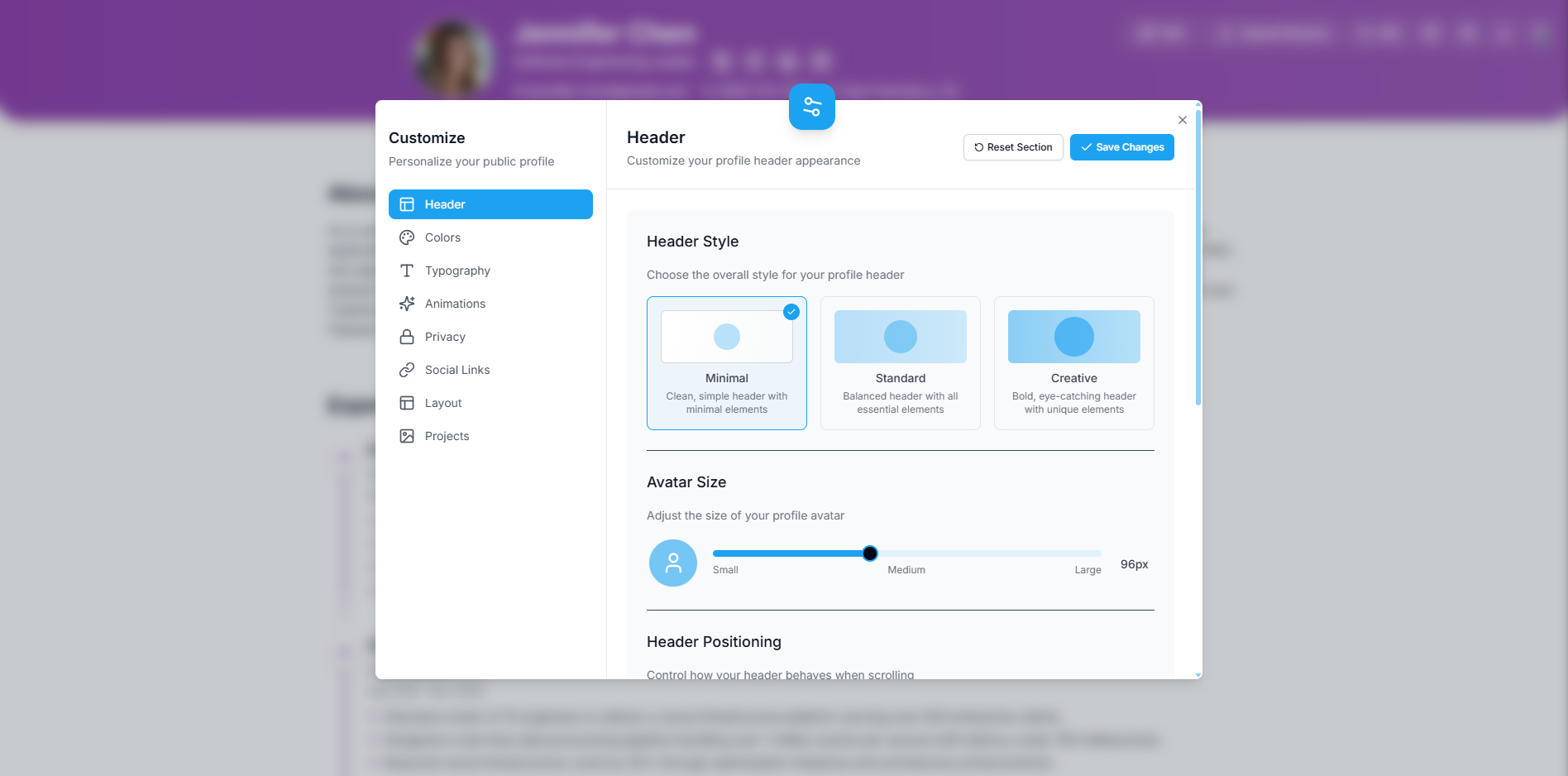Select the Creative header style

(x=1074, y=363)
